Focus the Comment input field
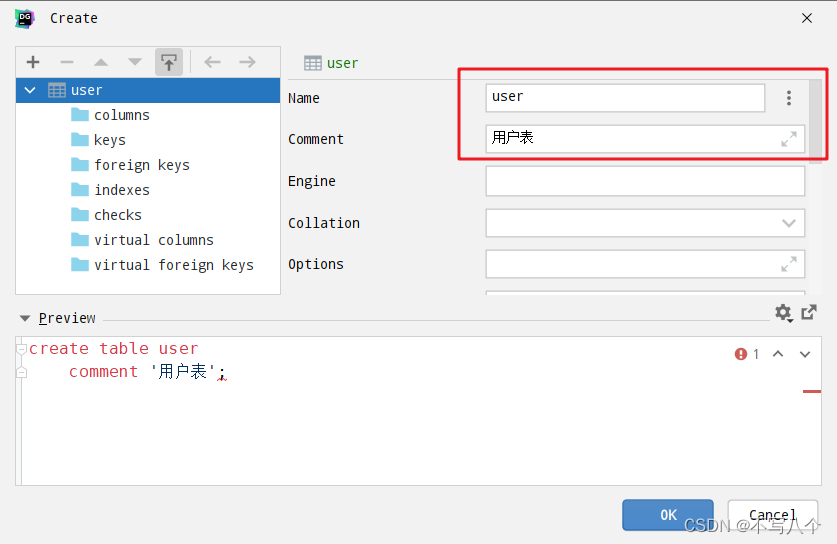This screenshot has width=837, height=544. tap(645, 139)
